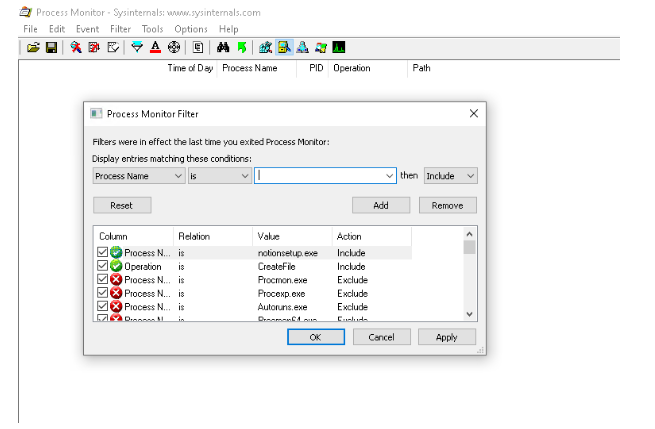Click red exclude icon on Procexp.exe row
Screen dimensions: 655x429
coord(116,293)
